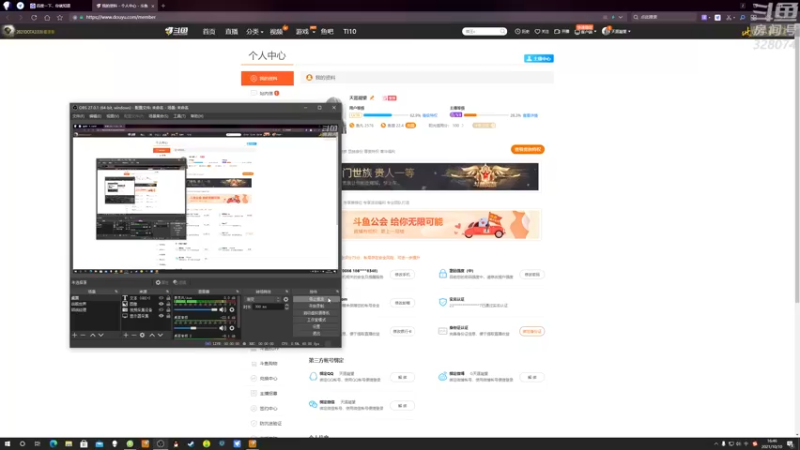Open the transition type dropdown in OBS
Viewport: 800px width, 450px height.
click(263, 299)
